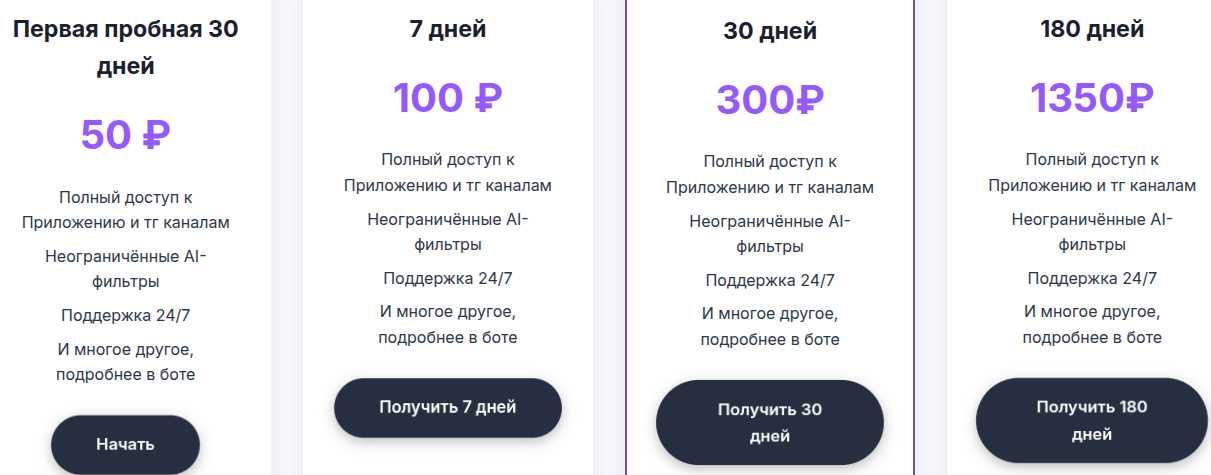Click "Неограничённые AI-фильтры" in the 1350₽ card

point(1092,232)
